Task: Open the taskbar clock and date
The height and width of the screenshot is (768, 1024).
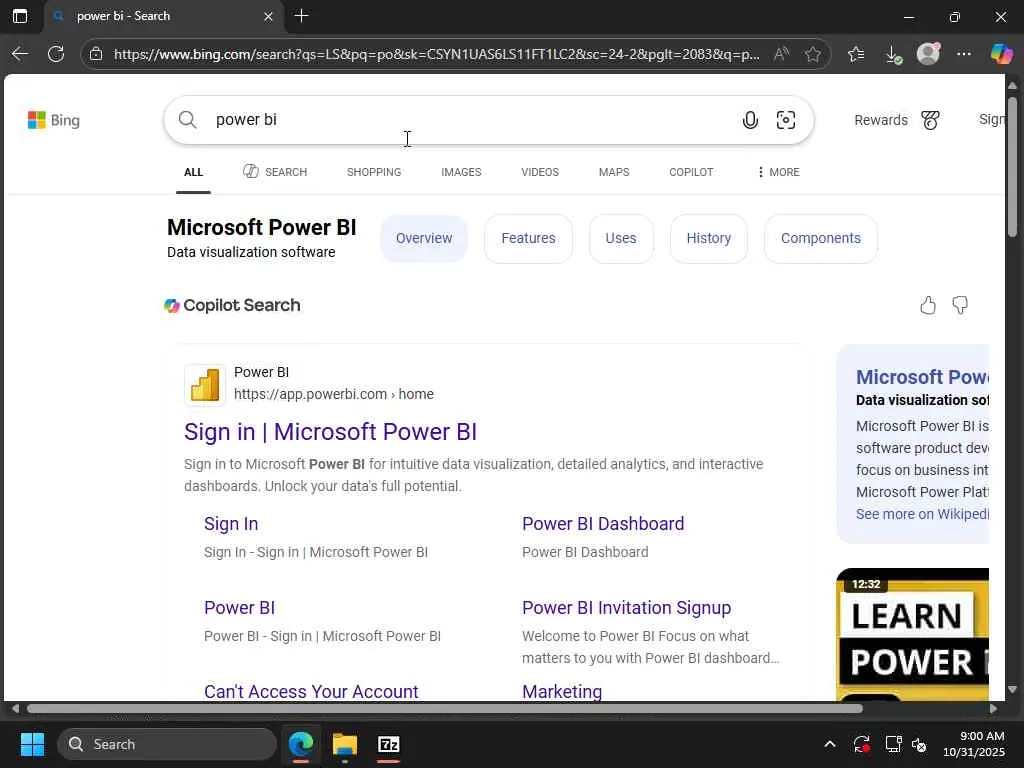Action: [x=973, y=744]
